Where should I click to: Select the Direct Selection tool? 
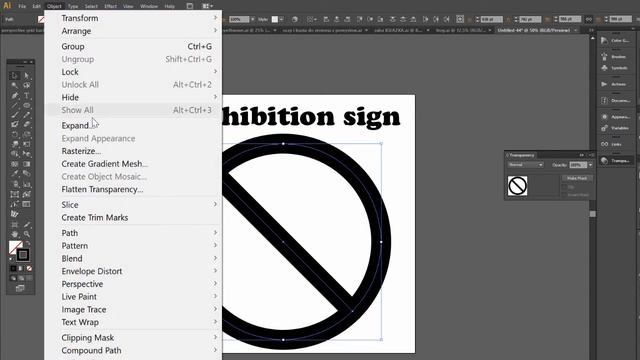(27, 76)
